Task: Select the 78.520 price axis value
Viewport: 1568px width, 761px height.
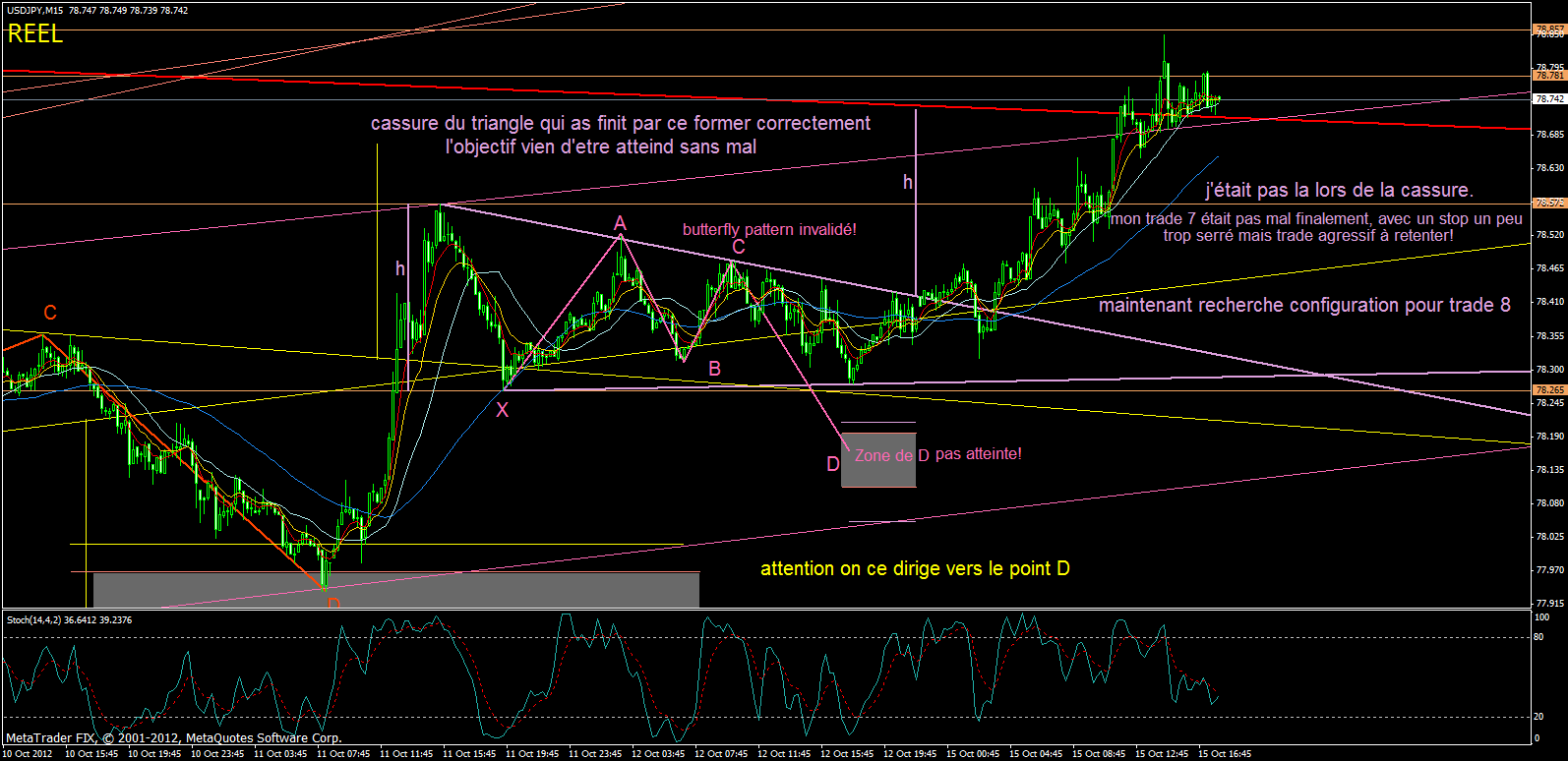Action: pos(1549,234)
